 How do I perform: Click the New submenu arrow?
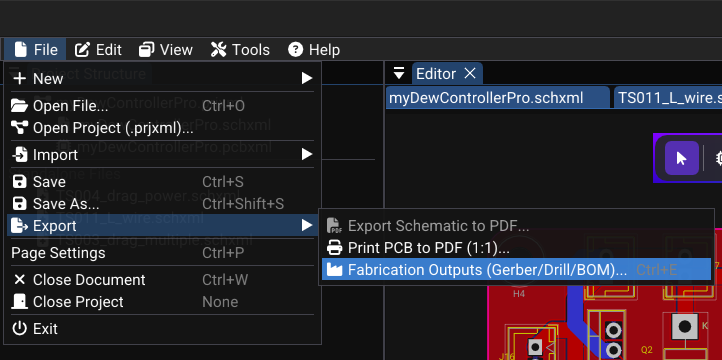307,79
